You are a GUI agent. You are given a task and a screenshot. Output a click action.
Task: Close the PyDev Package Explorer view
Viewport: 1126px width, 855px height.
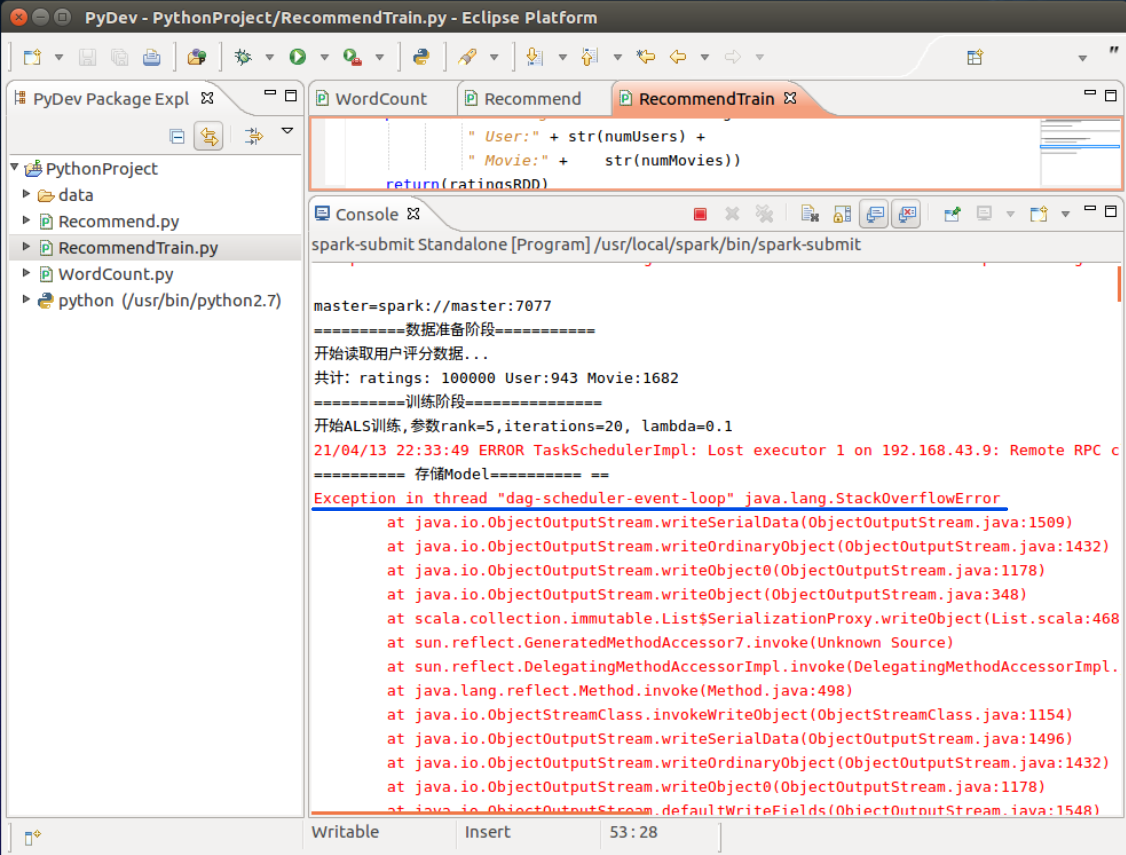point(208,98)
